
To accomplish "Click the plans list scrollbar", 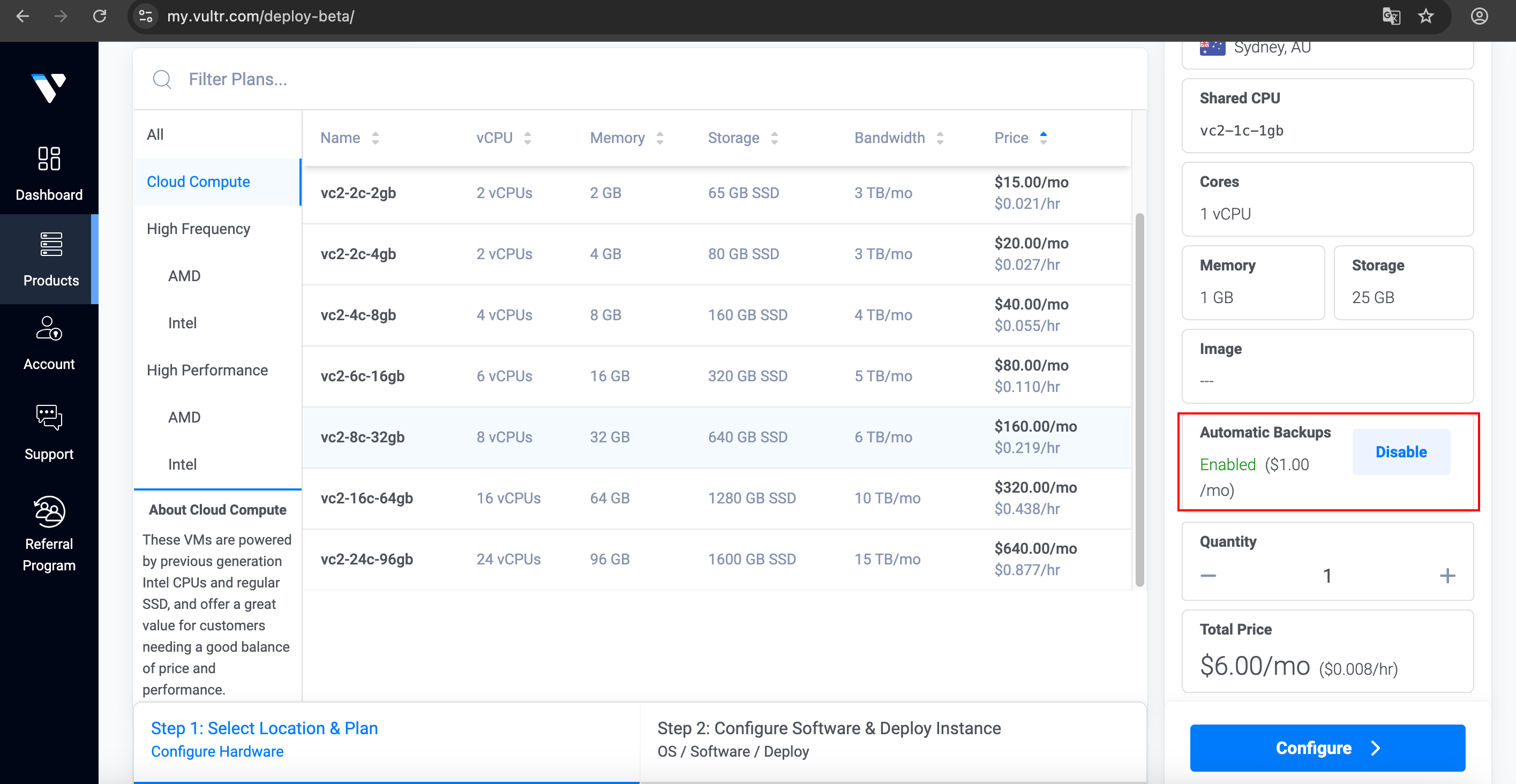I will click(x=1139, y=400).
